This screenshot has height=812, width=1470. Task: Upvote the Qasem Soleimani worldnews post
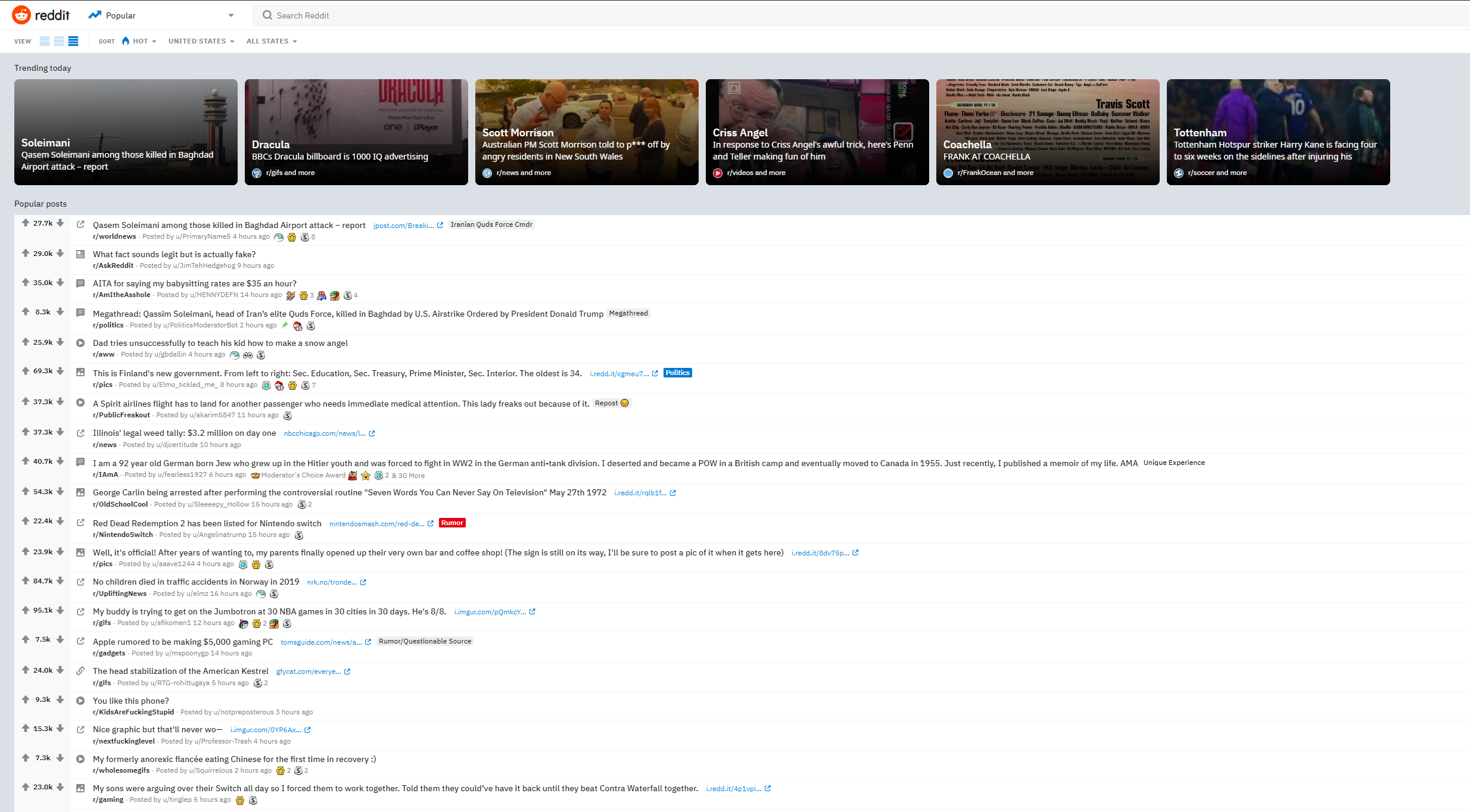tap(26, 223)
